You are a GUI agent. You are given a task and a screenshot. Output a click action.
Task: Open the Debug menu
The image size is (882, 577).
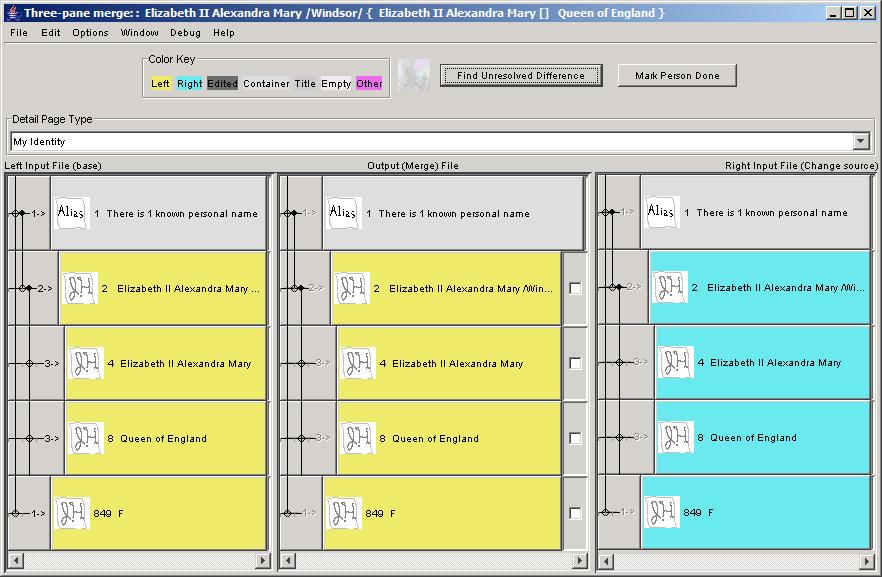185,33
